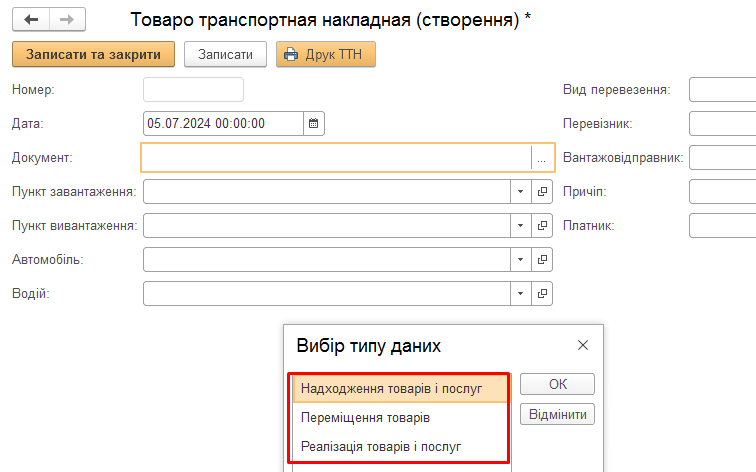Click the ellipsis button in Документ field

(x=541, y=158)
